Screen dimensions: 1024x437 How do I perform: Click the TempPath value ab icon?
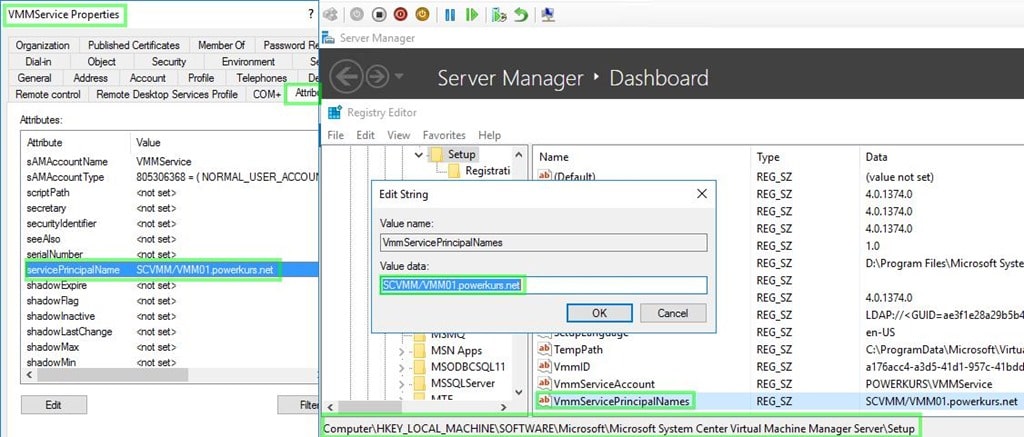tap(544, 349)
